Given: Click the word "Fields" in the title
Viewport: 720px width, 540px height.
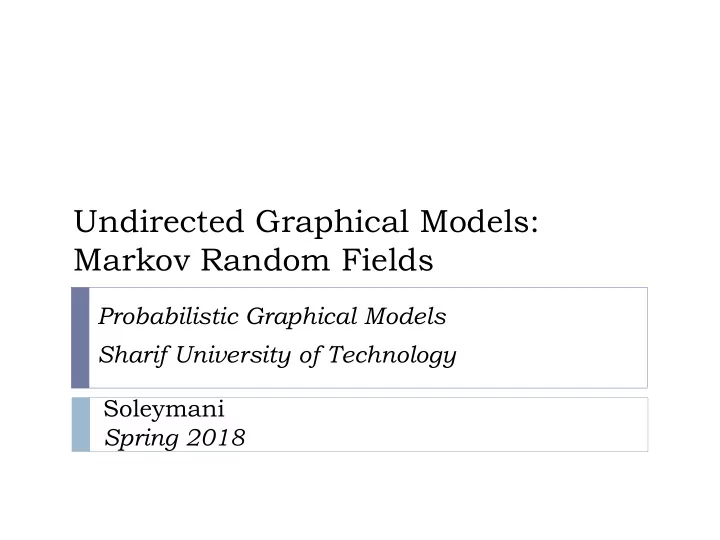Looking at the screenshot, I should (388, 260).
